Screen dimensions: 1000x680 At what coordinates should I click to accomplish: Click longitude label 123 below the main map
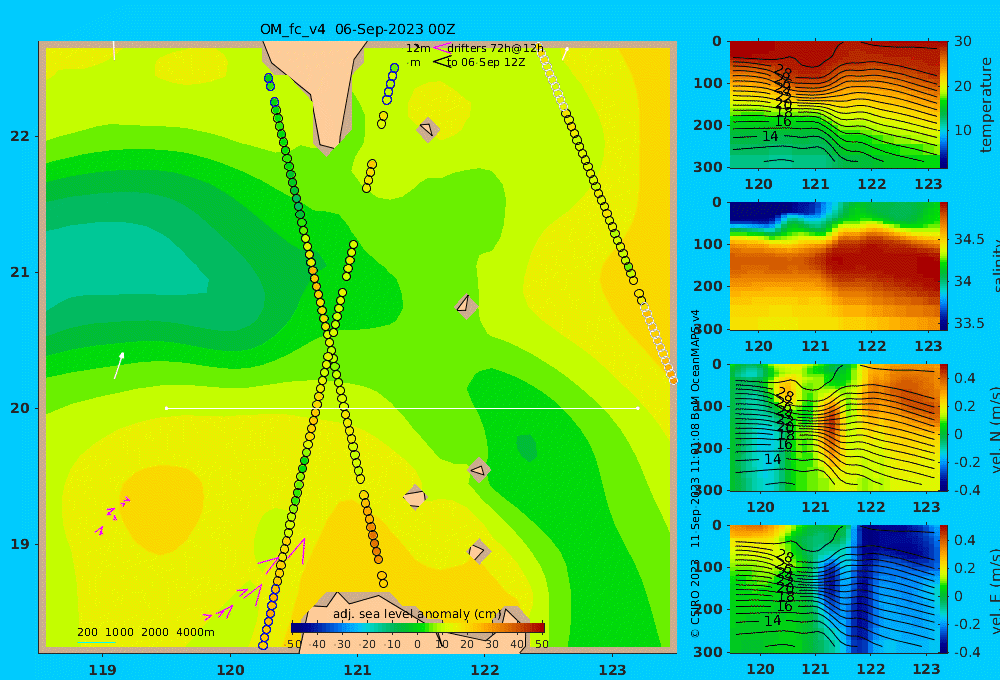612,670
